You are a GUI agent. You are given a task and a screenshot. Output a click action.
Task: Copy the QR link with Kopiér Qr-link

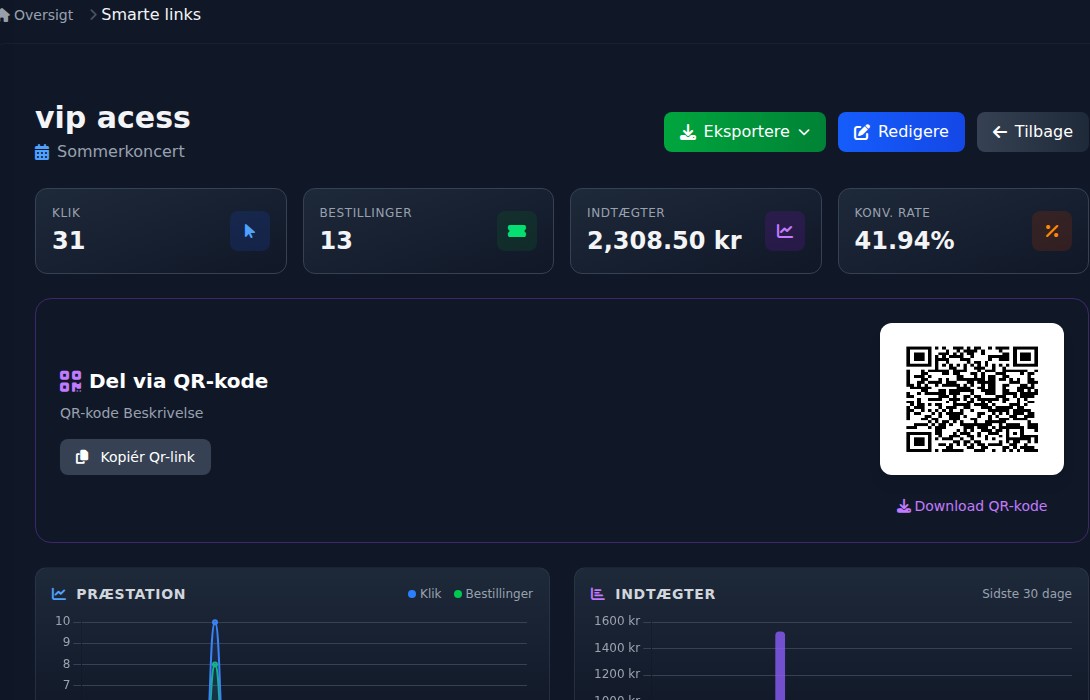pyautogui.click(x=136, y=457)
